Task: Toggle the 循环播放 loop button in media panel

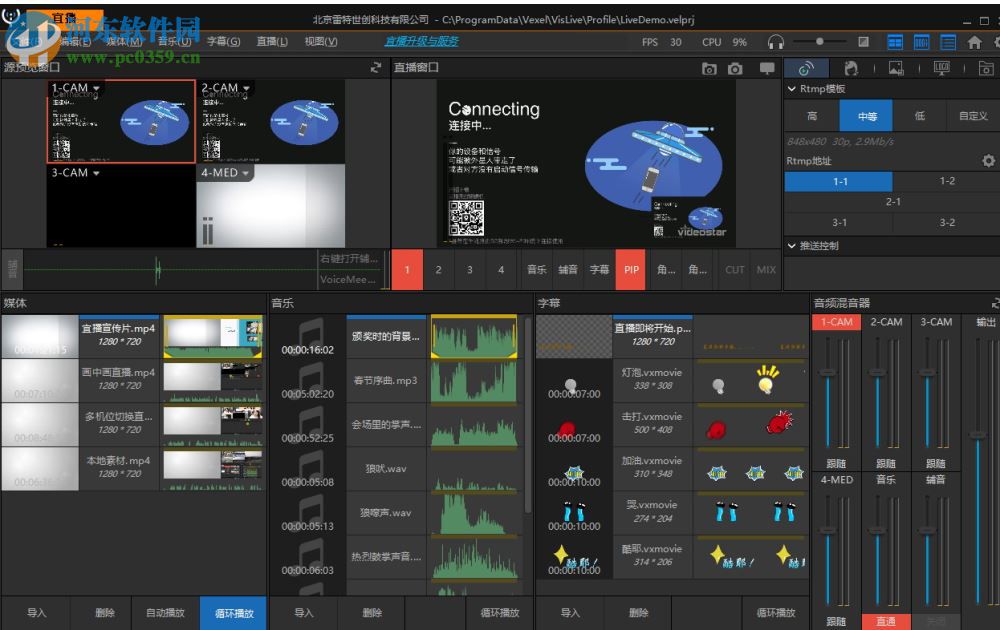Action: tap(233, 613)
